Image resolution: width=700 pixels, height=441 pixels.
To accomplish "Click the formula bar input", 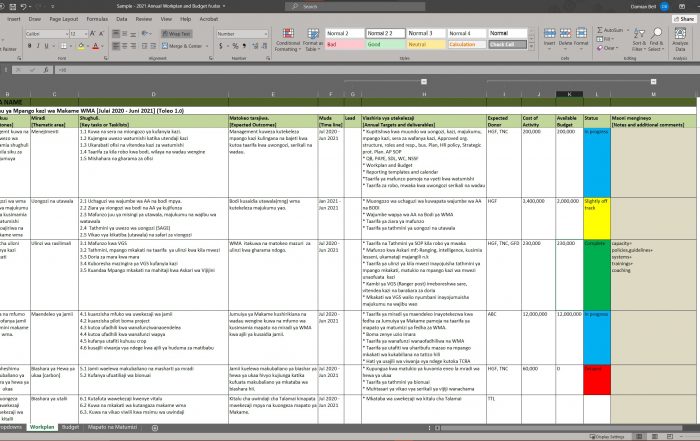I will pyautogui.click(x=375, y=70).
